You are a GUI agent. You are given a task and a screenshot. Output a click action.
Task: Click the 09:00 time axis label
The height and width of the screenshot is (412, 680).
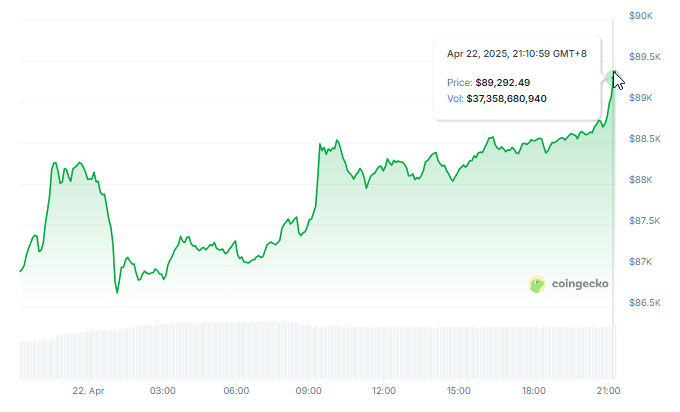310,390
